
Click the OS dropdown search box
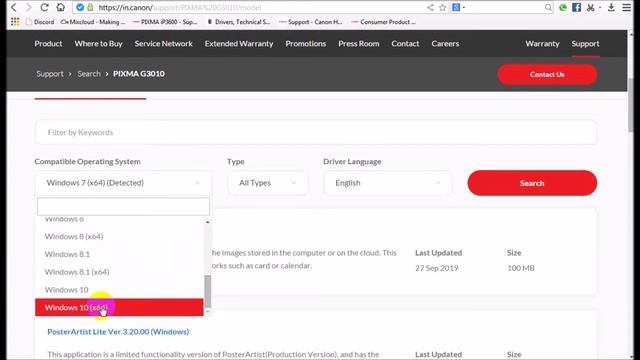coord(123,207)
